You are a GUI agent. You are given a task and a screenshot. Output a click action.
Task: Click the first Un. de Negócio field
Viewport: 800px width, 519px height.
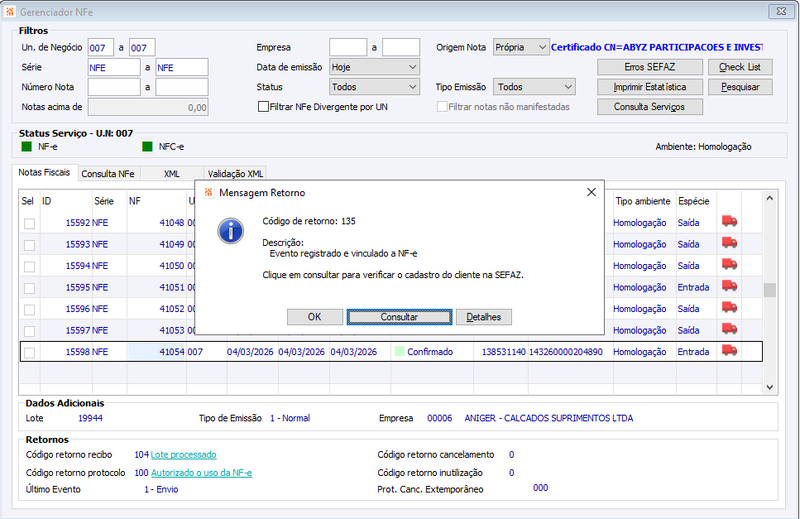point(101,47)
